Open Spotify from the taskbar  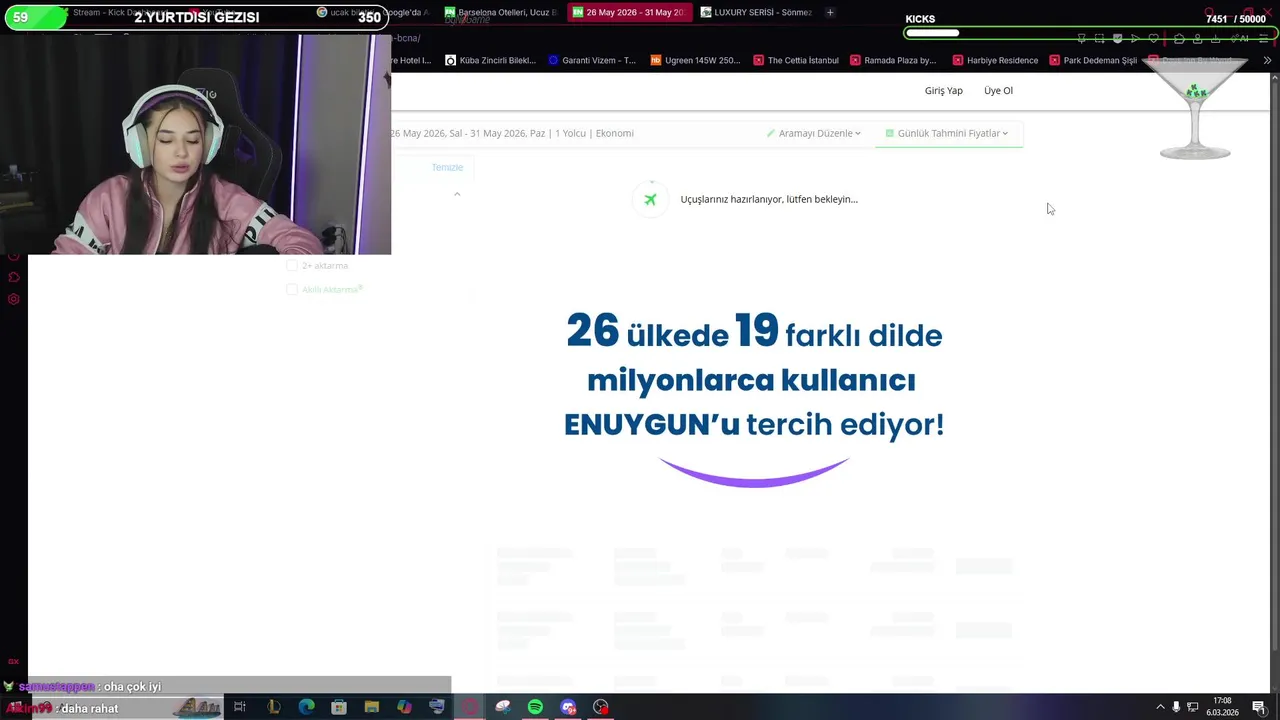pyautogui.click(x=535, y=707)
